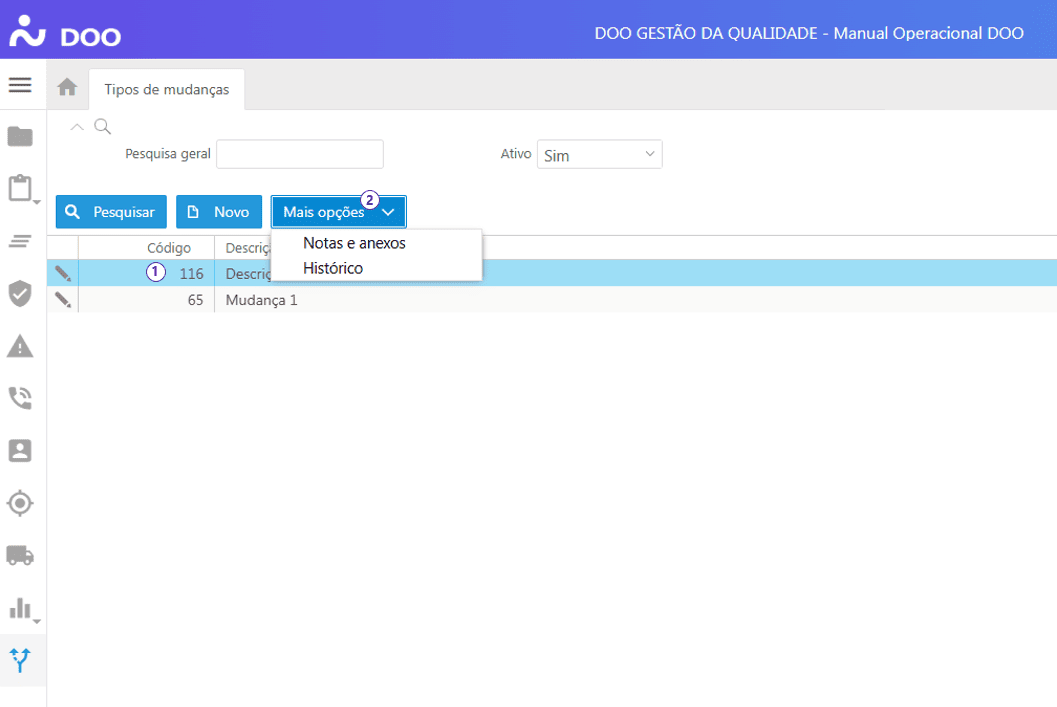Select Notas e anexos menu option
Screen dimensions: 1057x707
[x=354, y=243]
